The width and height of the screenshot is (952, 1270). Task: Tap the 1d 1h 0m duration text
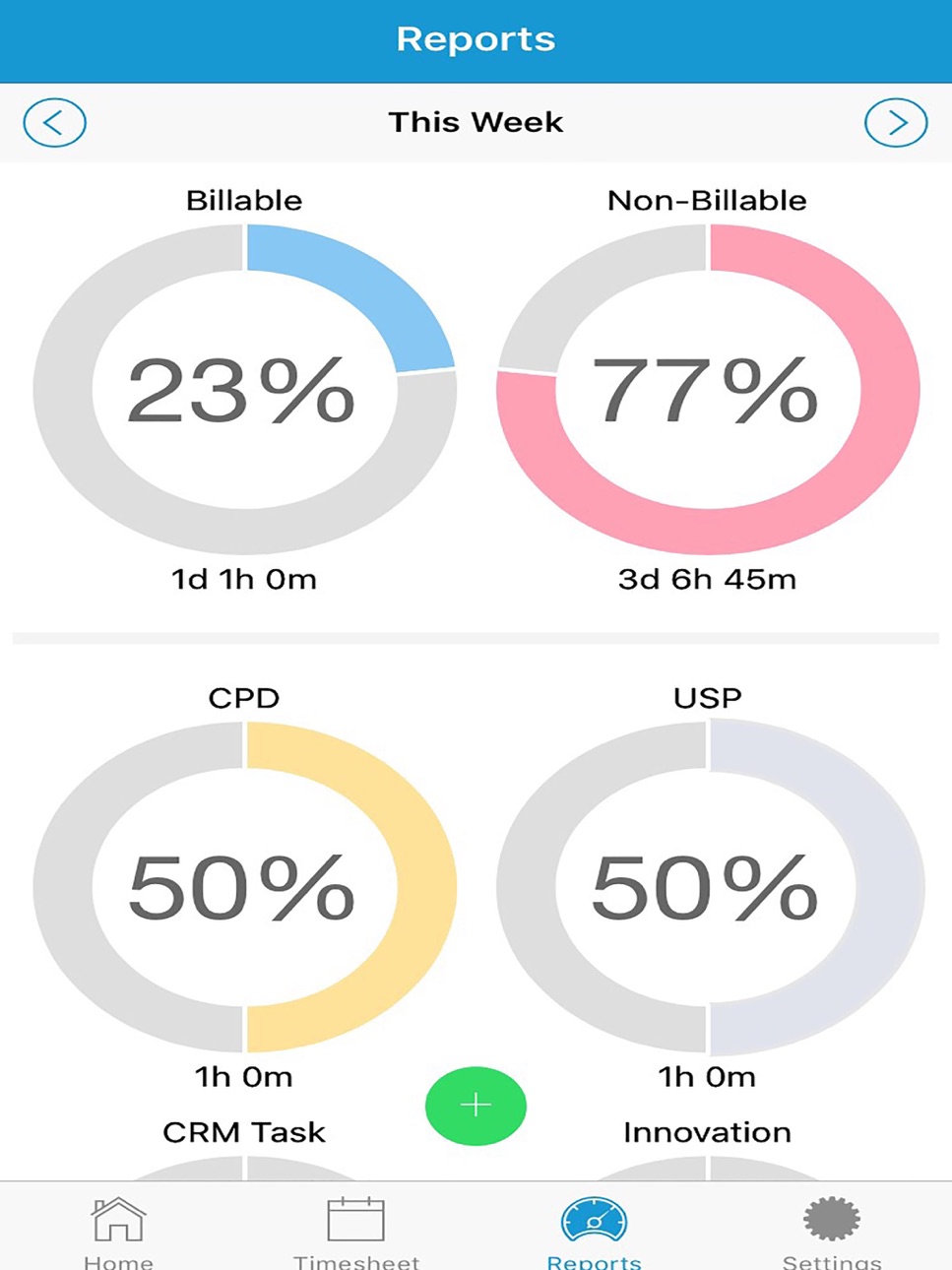[x=244, y=579]
